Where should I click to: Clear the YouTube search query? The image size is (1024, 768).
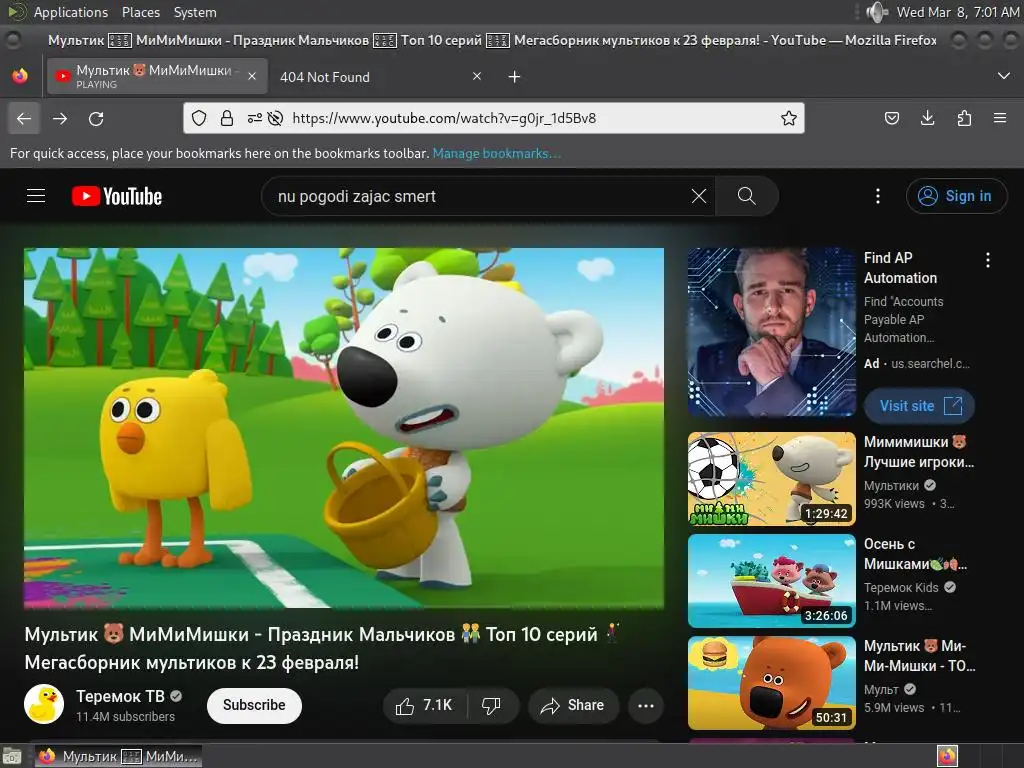point(699,196)
